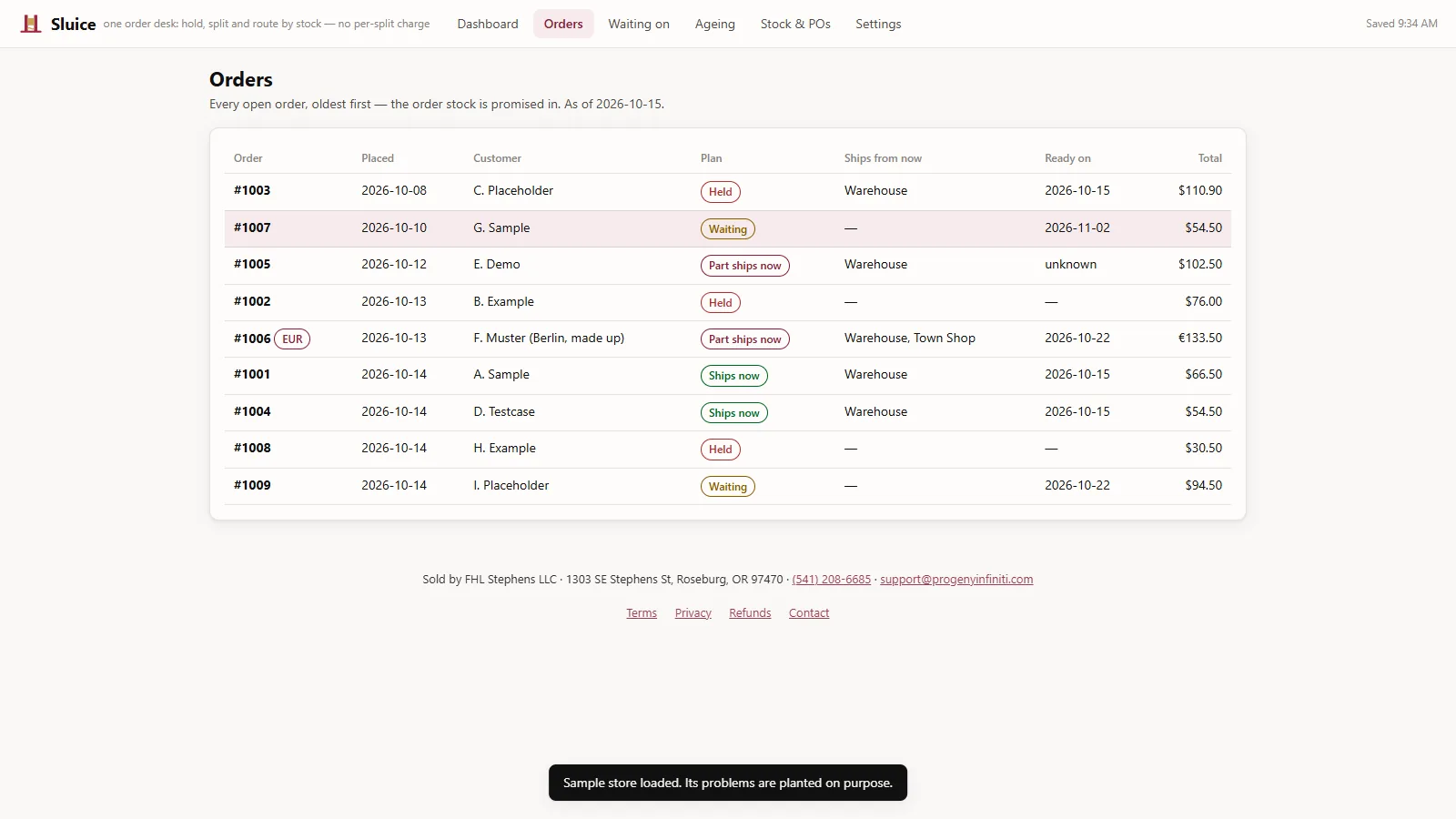Click the unknown ready date for #1005
1456x819 pixels.
[x=1071, y=264]
